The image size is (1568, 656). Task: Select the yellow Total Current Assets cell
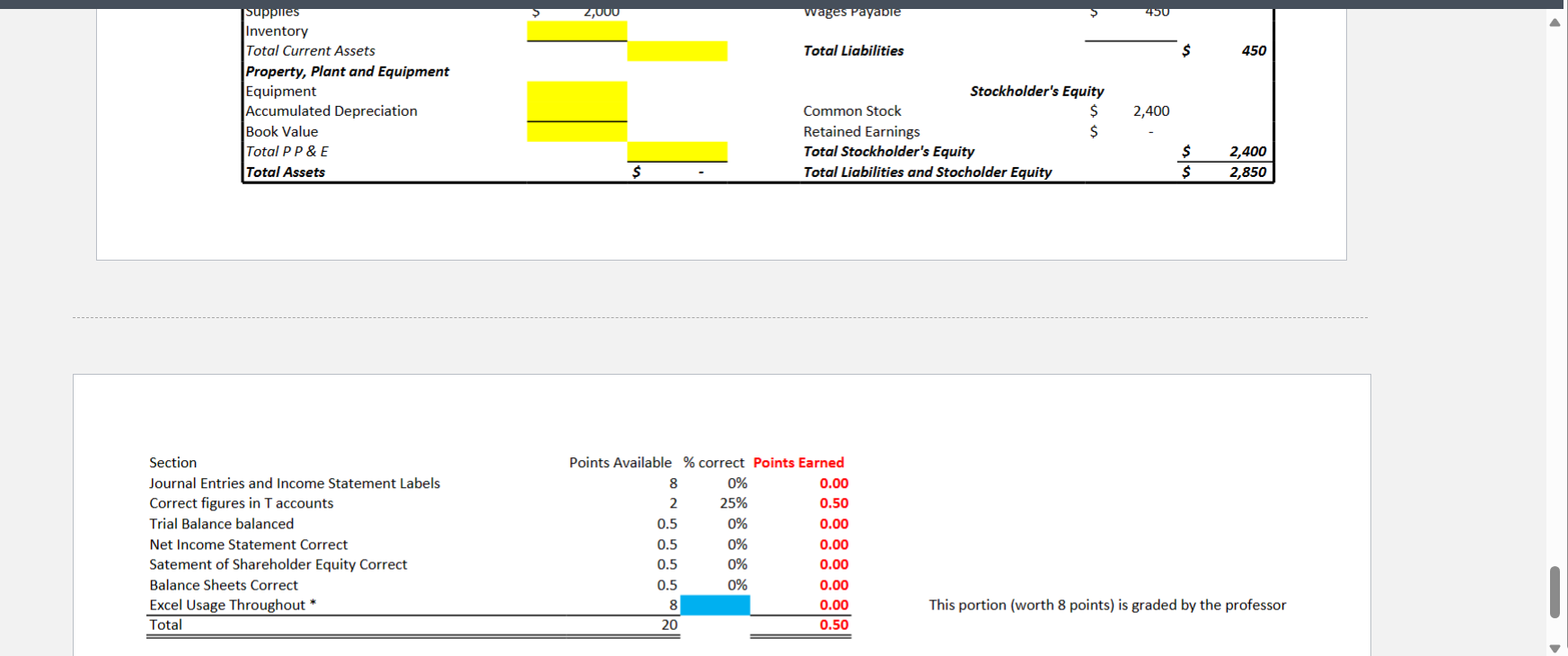click(x=677, y=51)
